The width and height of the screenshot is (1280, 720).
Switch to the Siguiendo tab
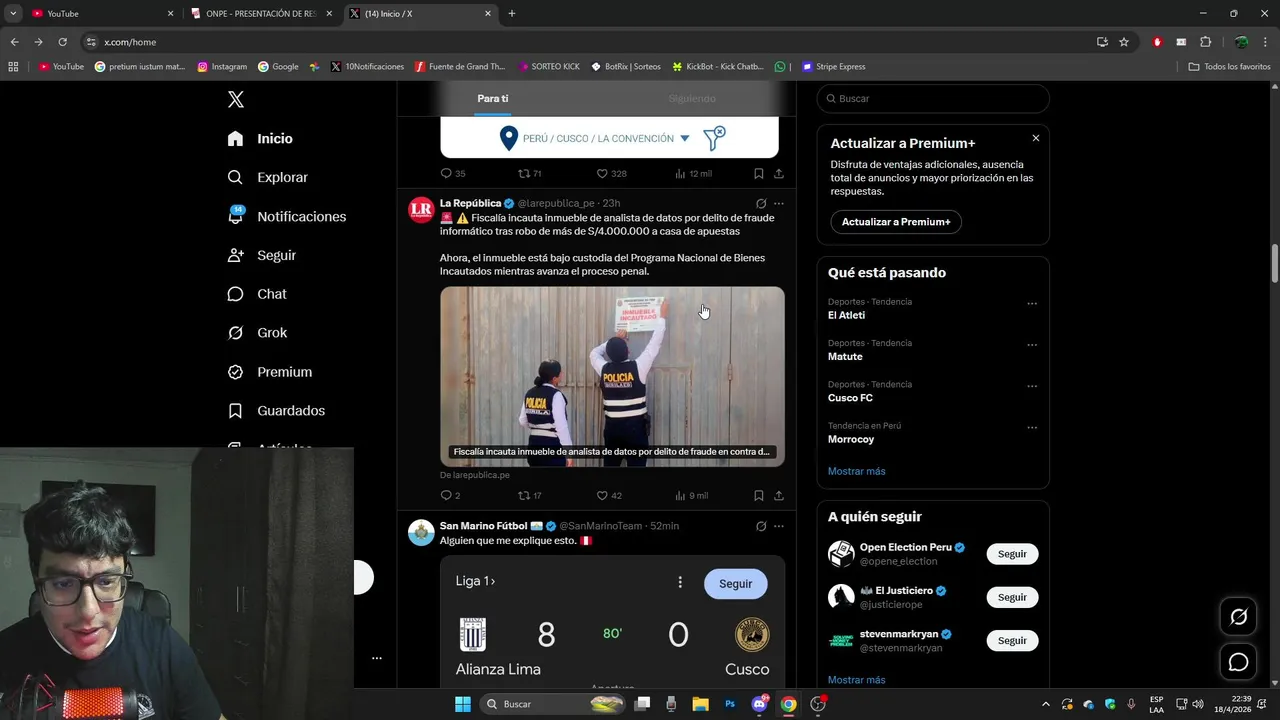coord(692,99)
